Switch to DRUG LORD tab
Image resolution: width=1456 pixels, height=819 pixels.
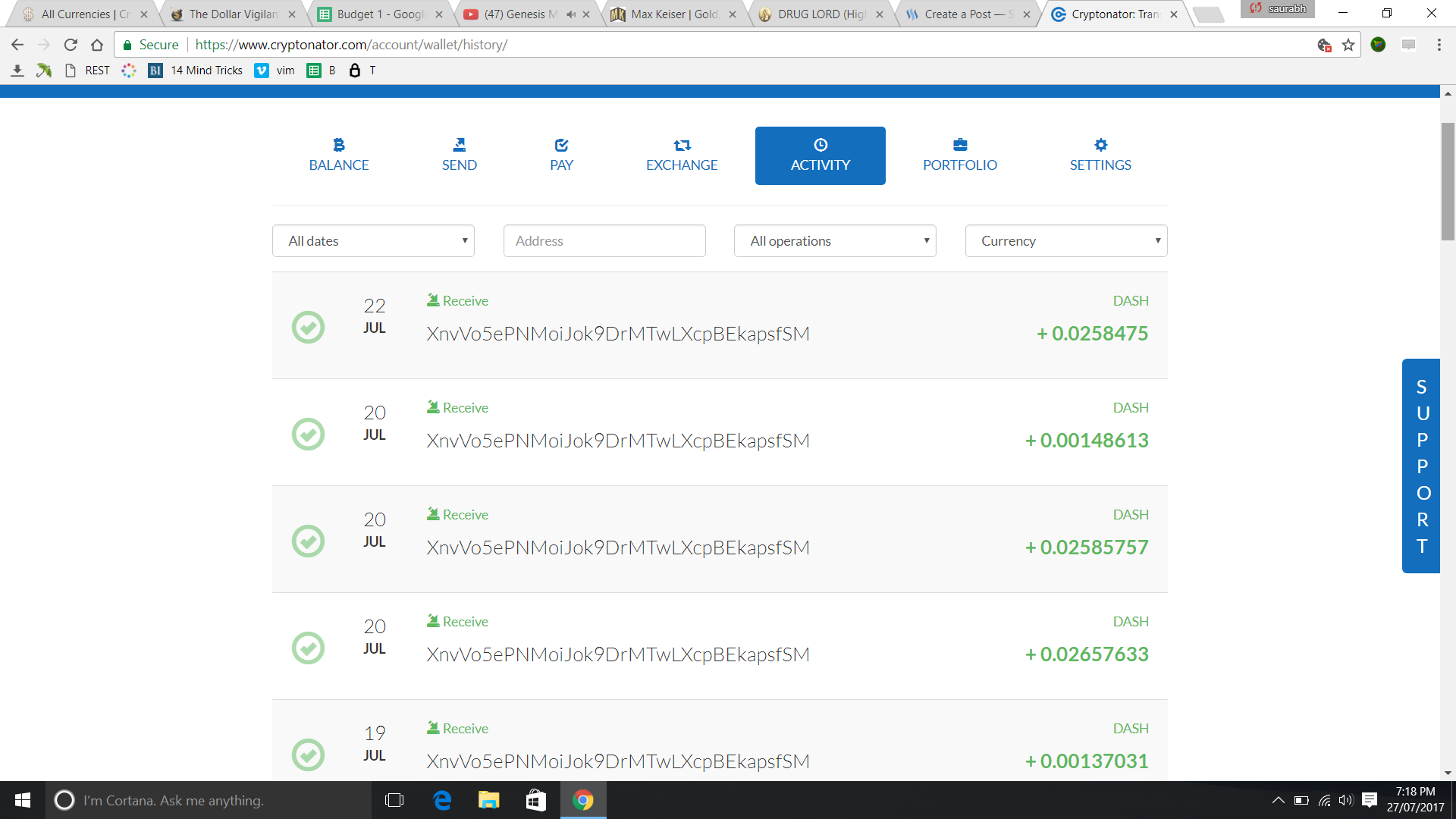[820, 14]
